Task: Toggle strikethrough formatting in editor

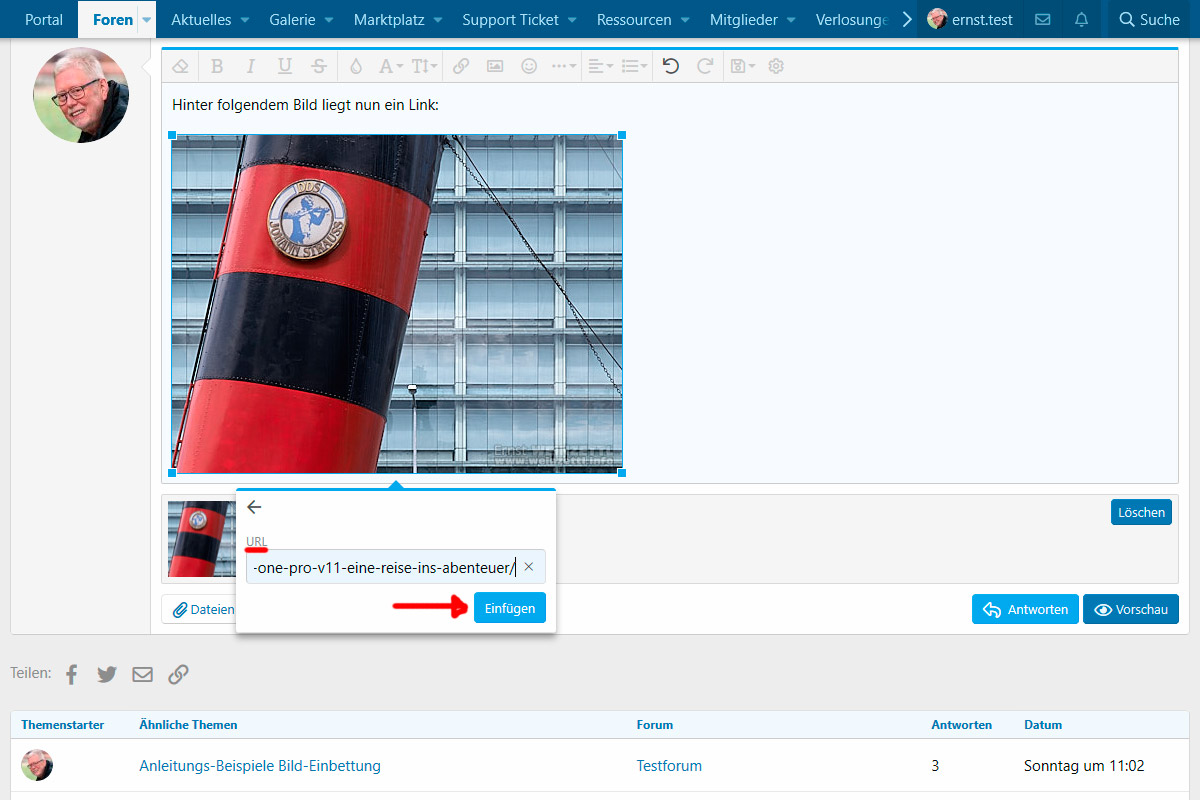Action: (x=318, y=66)
